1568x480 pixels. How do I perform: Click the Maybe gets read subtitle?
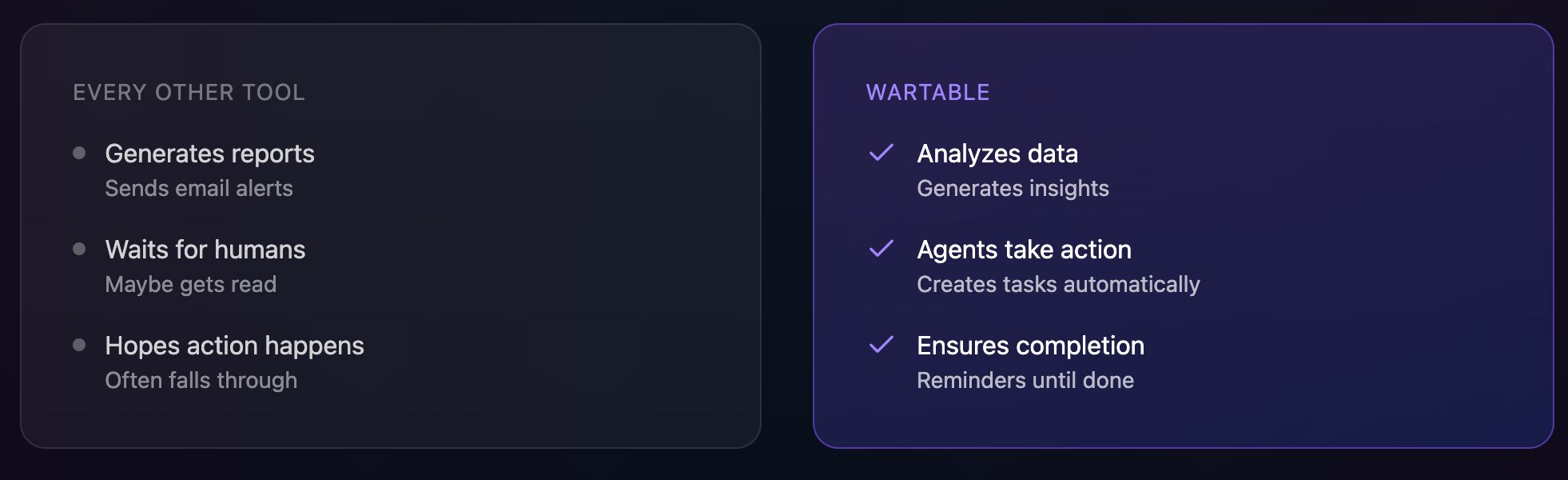(190, 285)
